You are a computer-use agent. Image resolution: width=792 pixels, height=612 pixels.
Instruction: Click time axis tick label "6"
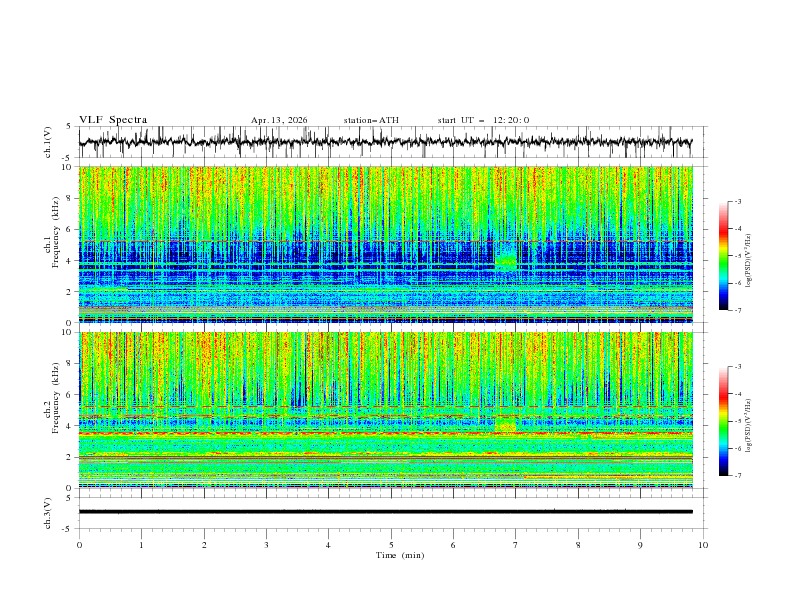(x=453, y=545)
